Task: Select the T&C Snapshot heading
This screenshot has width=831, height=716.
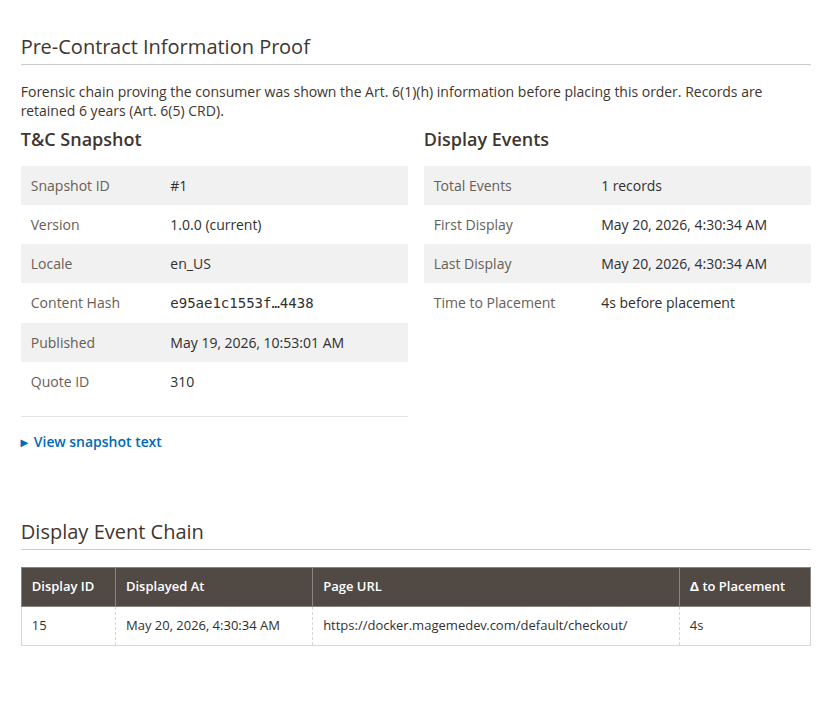Action: point(81,140)
